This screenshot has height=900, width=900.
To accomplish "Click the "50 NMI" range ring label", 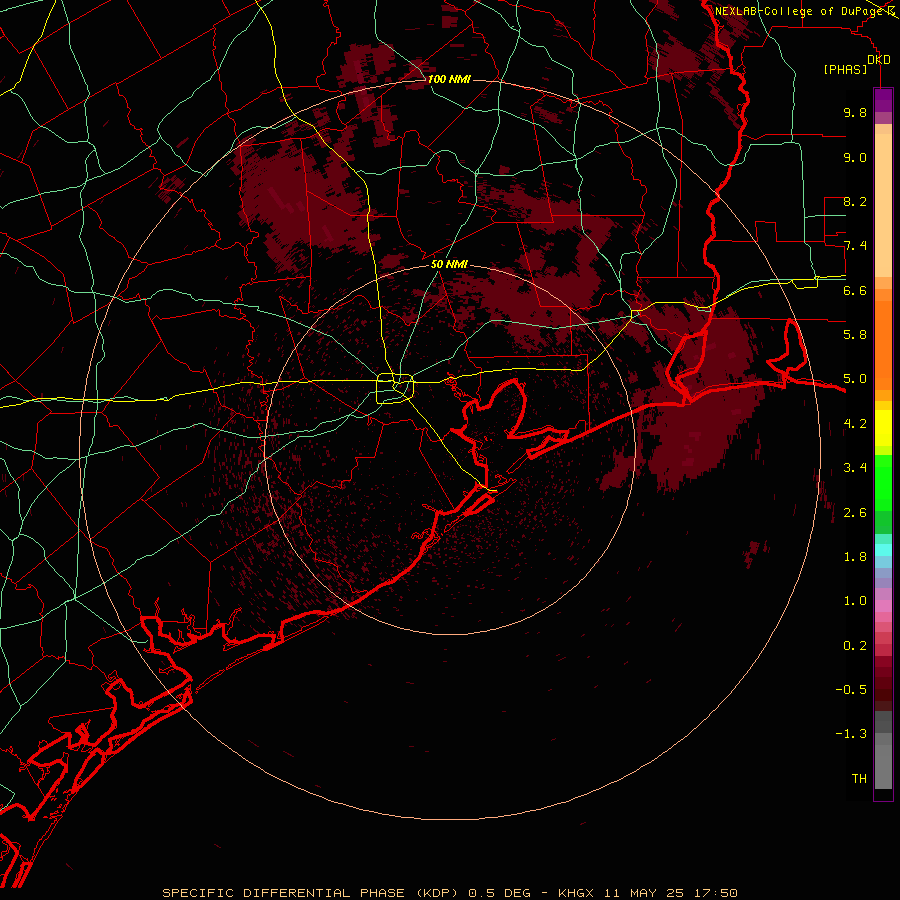I will click(449, 264).
